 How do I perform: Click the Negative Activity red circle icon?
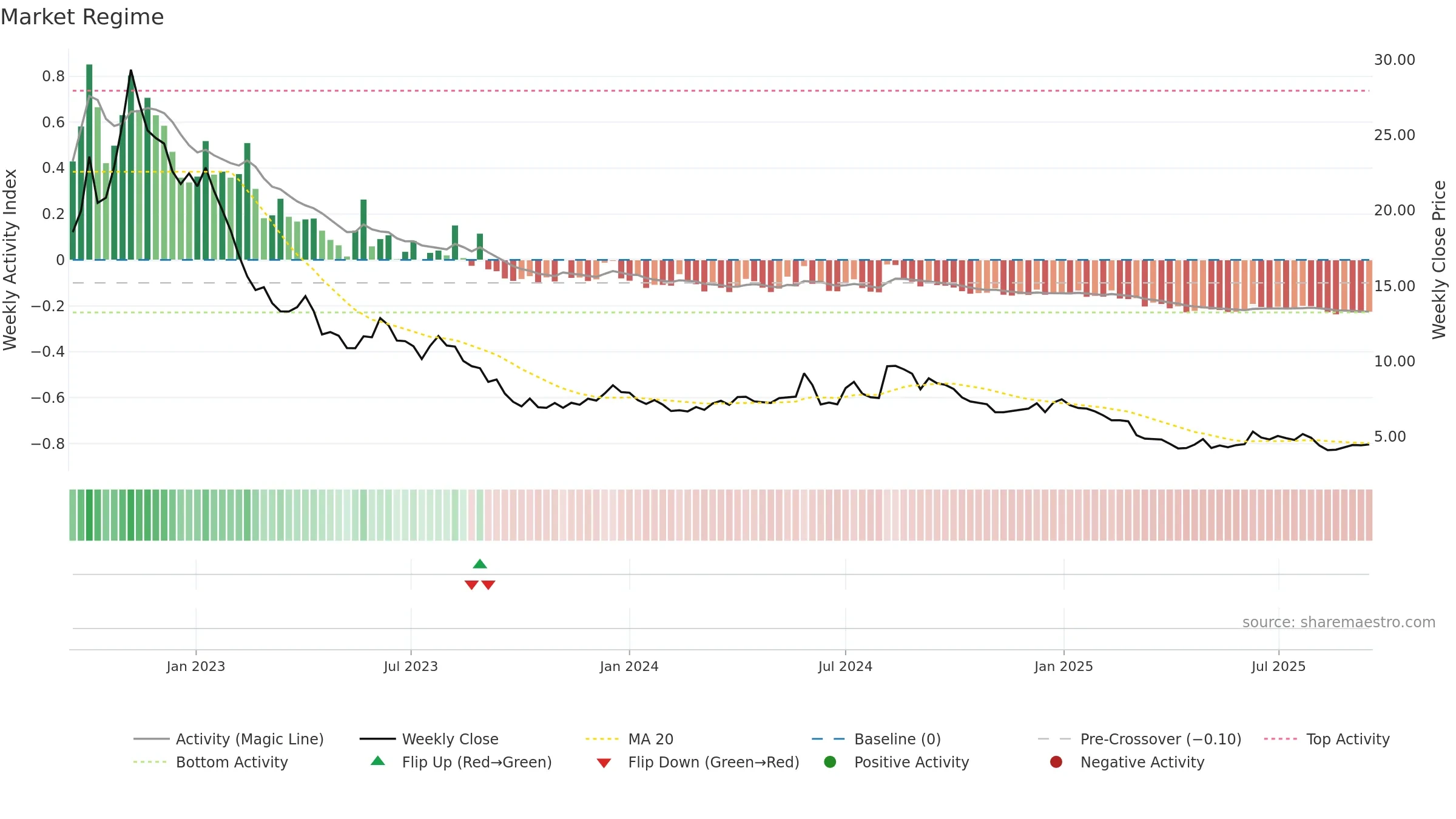(x=1056, y=762)
